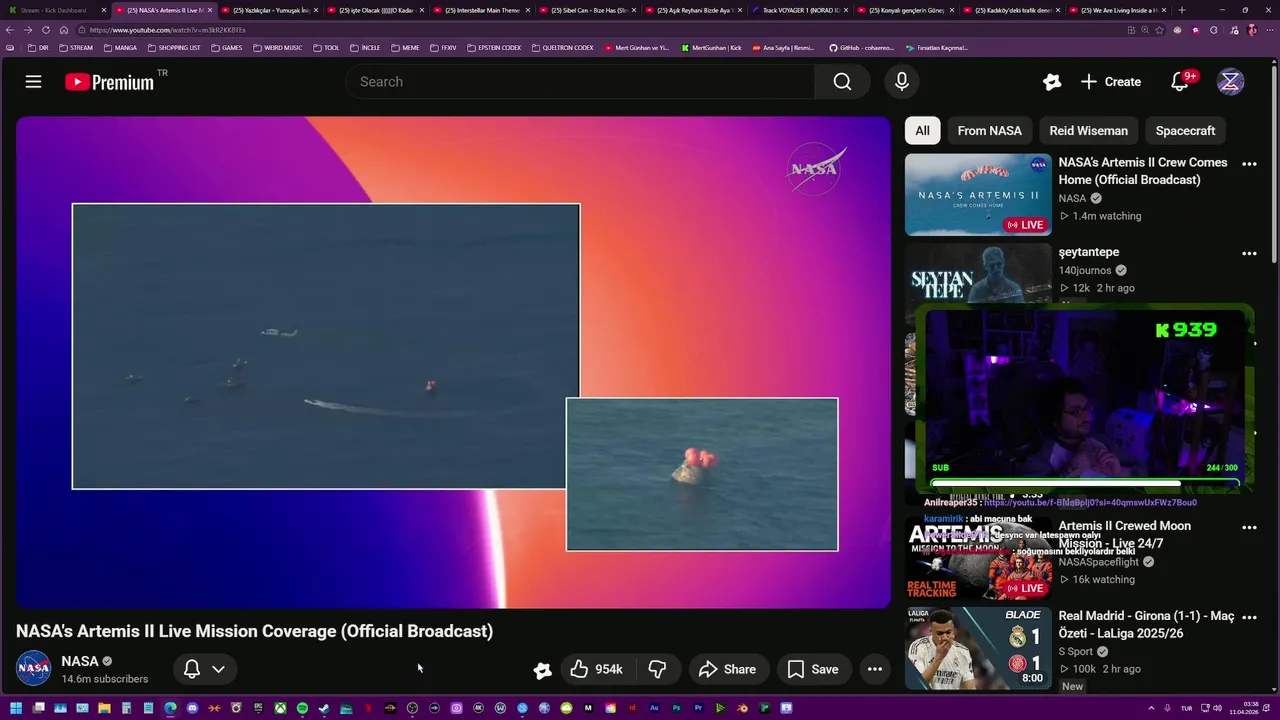This screenshot has height=720, width=1280.
Task: Open Real Madrid - Girona video thumbnail
Action: pos(978,648)
